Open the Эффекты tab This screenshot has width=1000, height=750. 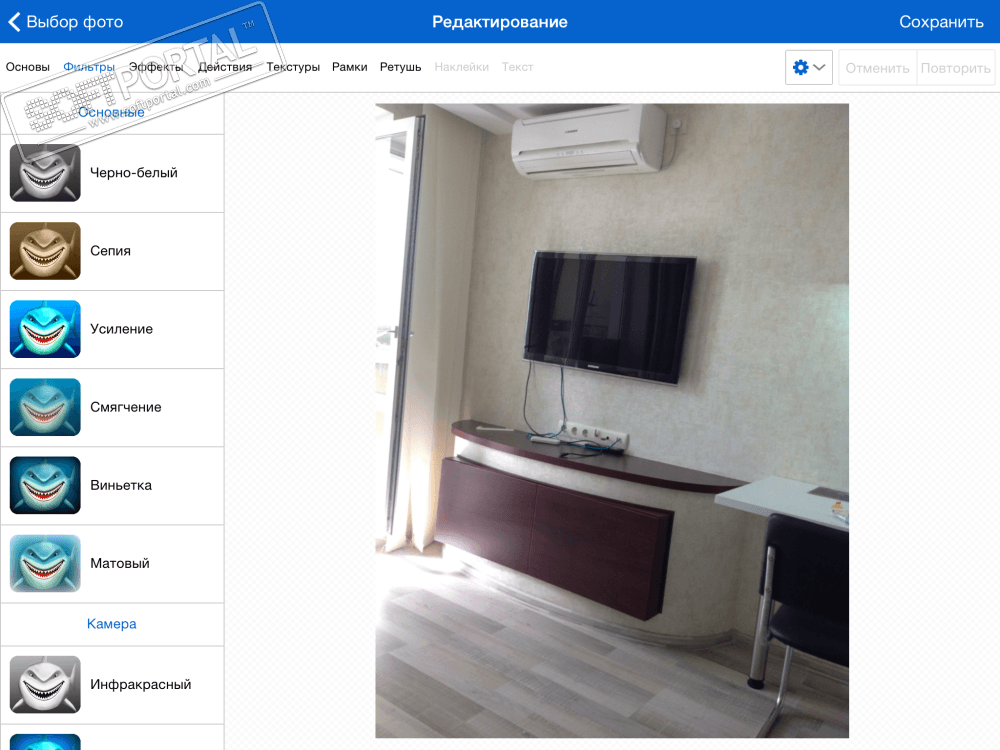[x=156, y=67]
